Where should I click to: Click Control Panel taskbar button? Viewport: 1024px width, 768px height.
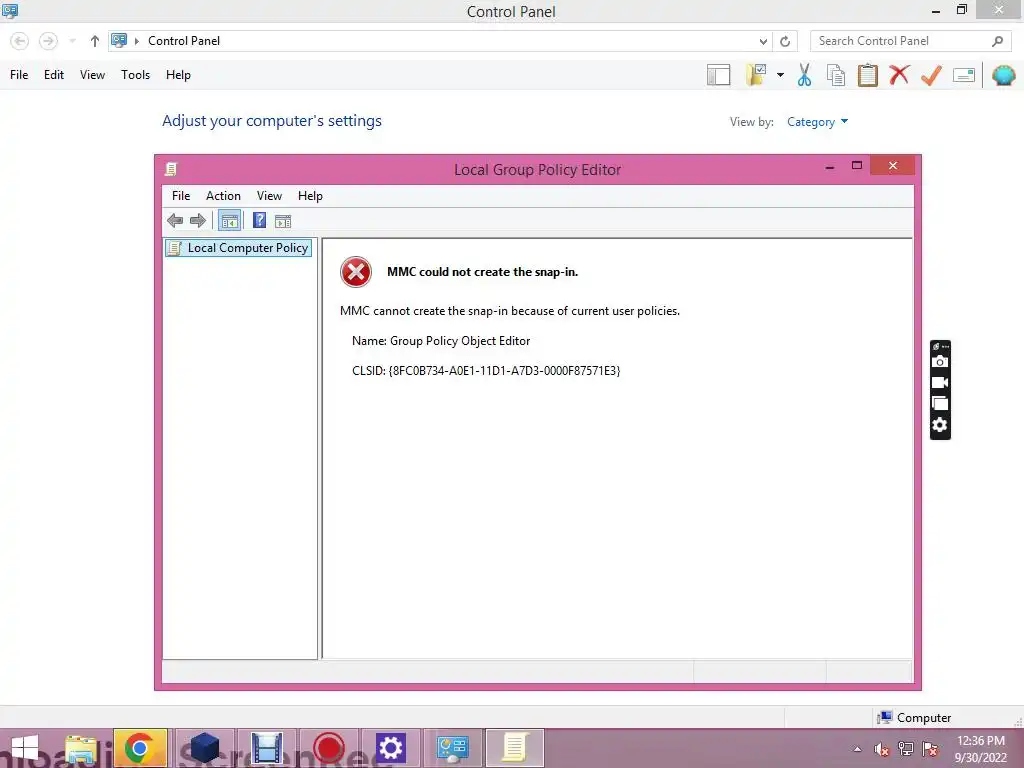click(453, 748)
